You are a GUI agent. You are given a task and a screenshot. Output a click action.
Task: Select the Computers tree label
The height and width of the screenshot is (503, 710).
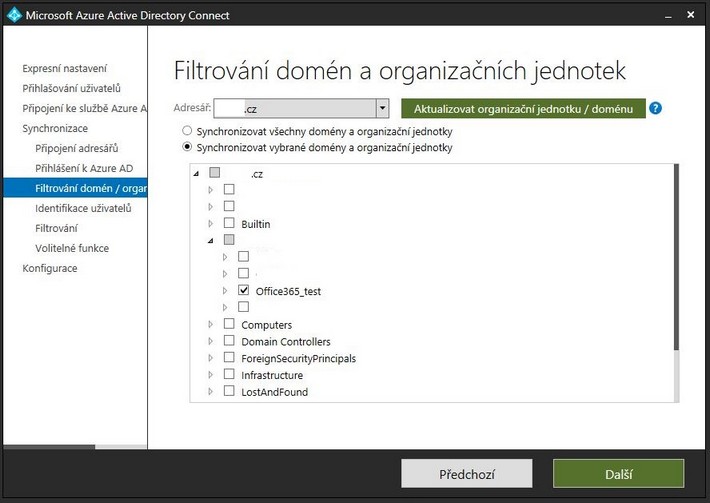pyautogui.click(x=267, y=325)
